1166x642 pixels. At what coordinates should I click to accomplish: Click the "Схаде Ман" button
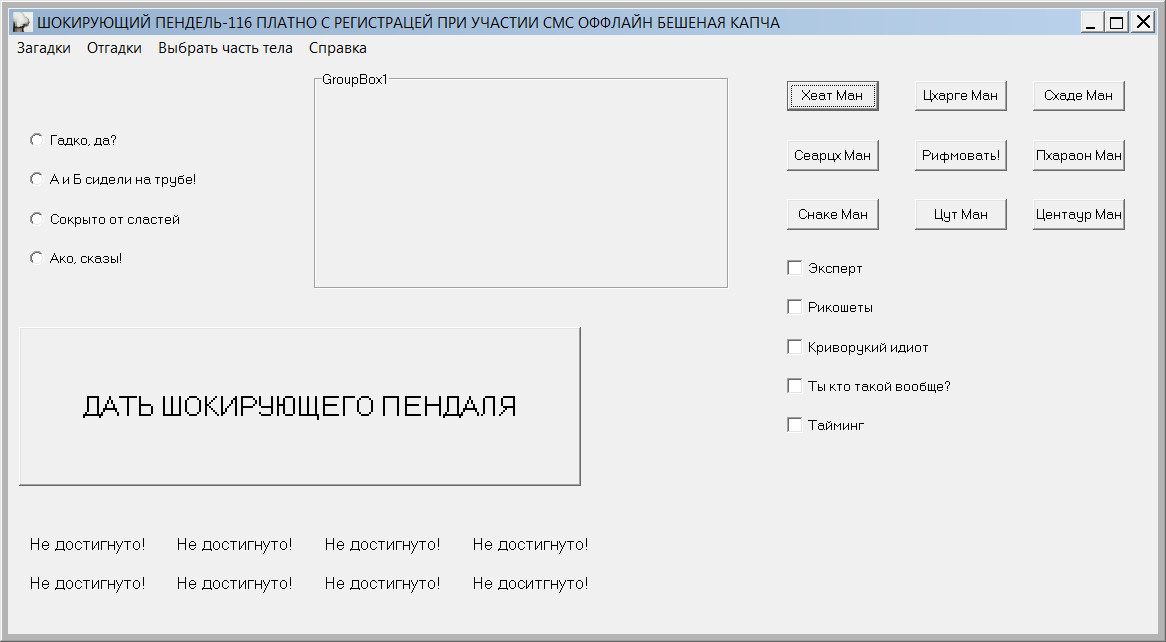[1078, 95]
